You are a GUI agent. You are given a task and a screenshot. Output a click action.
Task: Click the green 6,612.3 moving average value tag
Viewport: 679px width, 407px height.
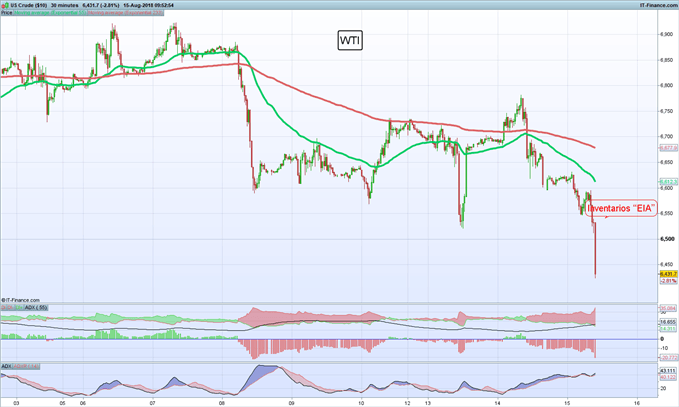[x=668, y=182]
